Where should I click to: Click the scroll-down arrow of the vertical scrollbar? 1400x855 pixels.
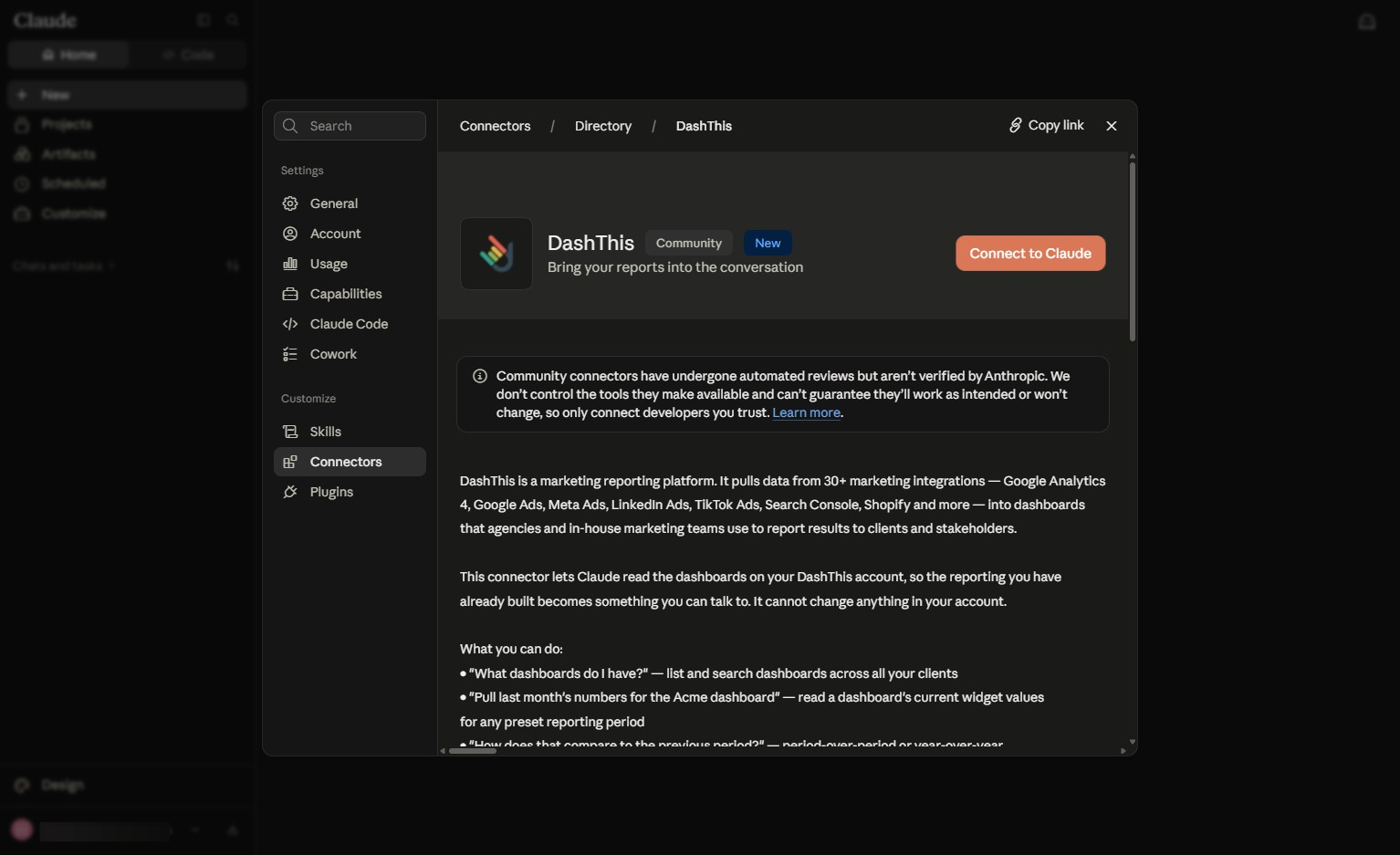[x=1133, y=742]
